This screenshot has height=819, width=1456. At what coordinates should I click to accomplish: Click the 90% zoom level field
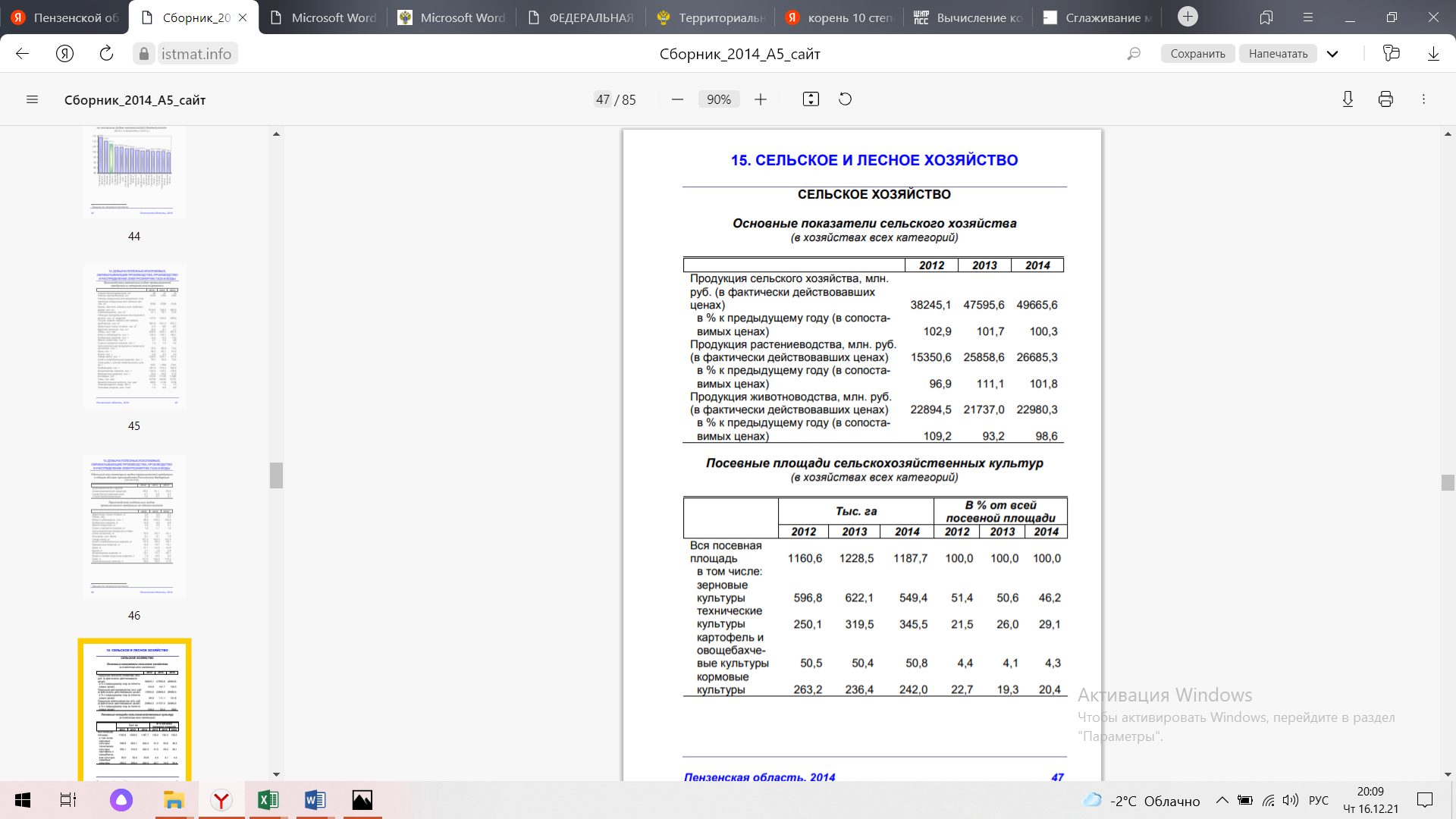pos(718,99)
